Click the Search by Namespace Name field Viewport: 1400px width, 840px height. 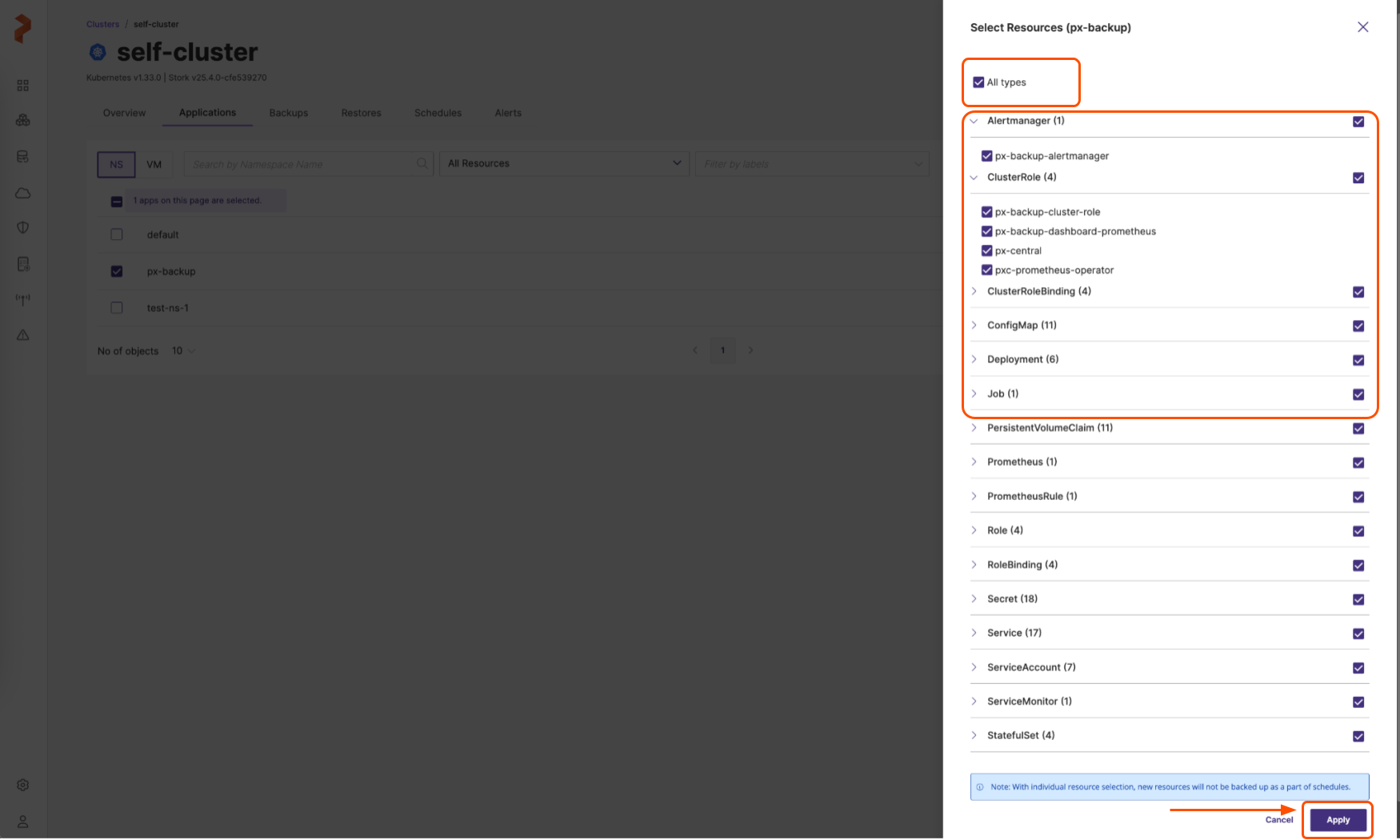(x=300, y=165)
